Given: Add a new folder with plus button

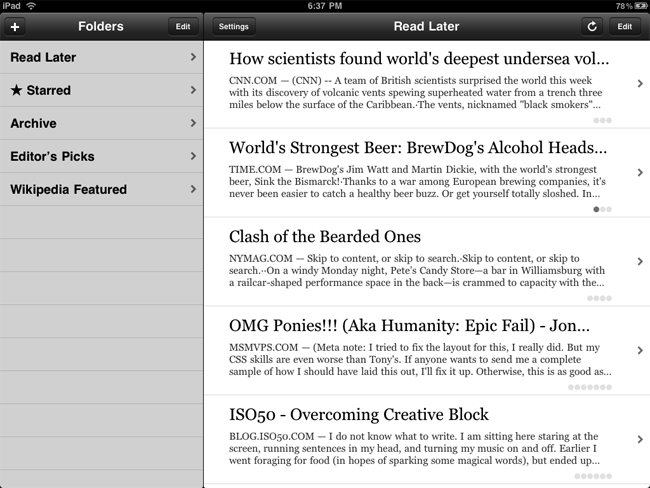Looking at the screenshot, I should pyautogui.click(x=14, y=27).
